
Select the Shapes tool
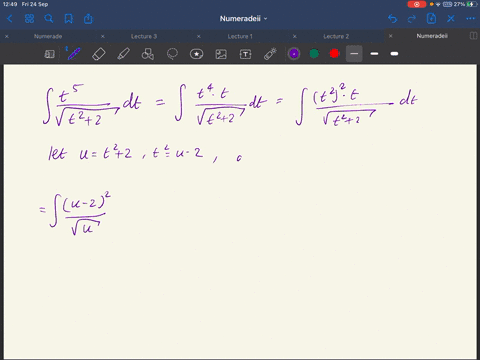pos(148,54)
